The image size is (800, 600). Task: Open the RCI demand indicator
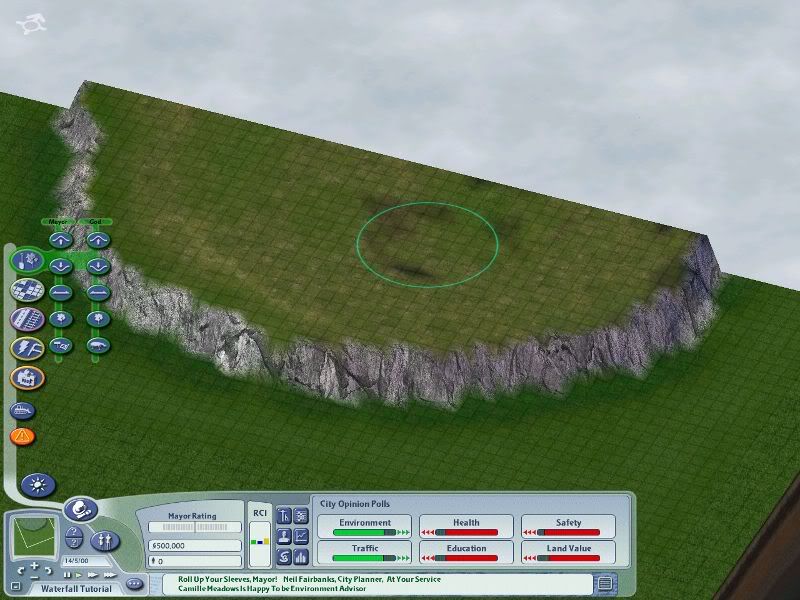260,543
